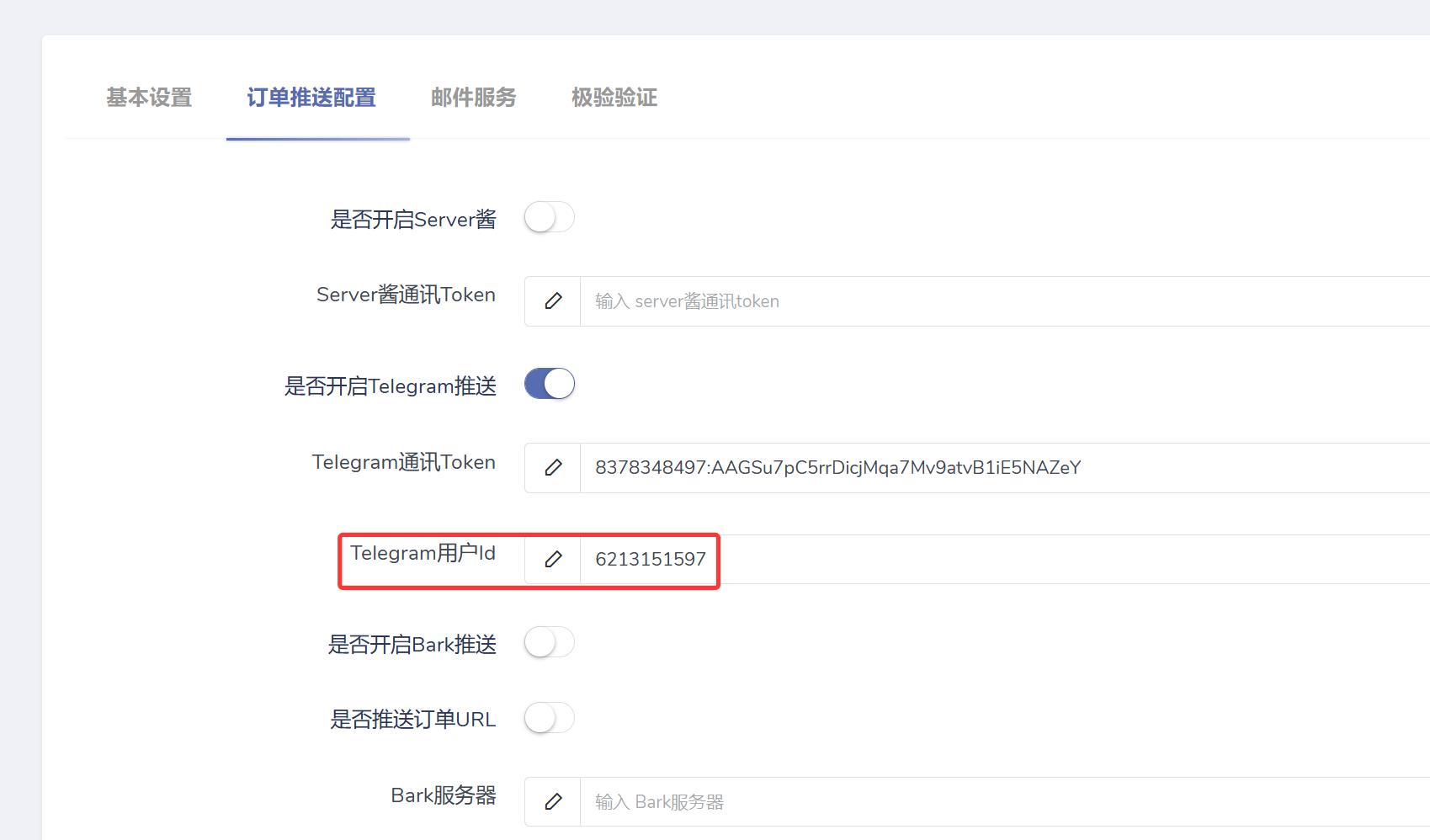Click the pencil icon beside Telegram通讯Token field
1430x840 pixels.
[x=553, y=468]
